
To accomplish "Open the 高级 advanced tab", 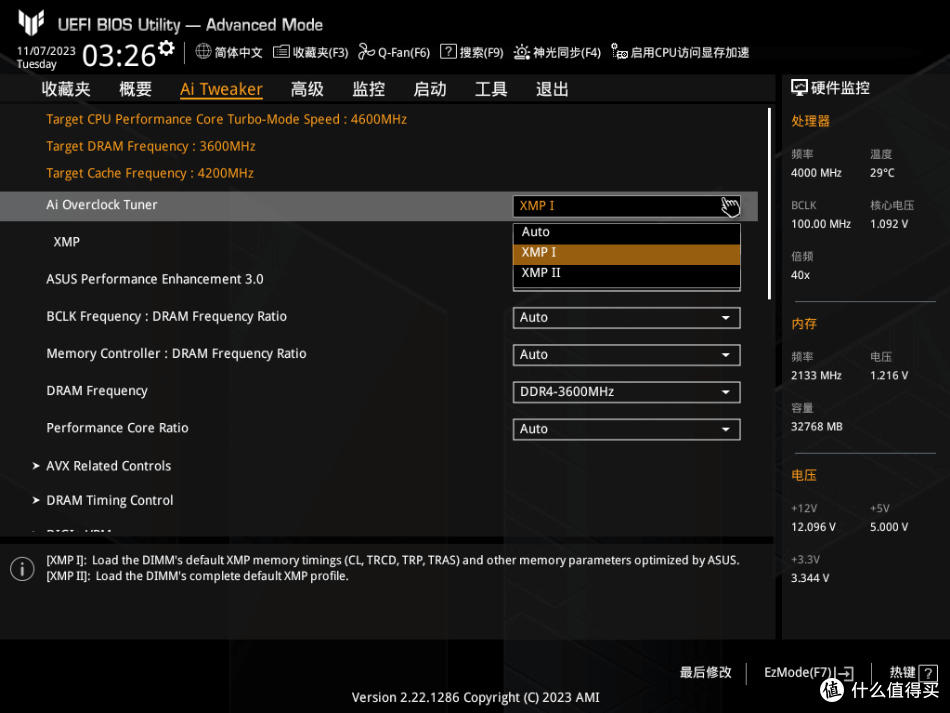I will [x=307, y=90].
